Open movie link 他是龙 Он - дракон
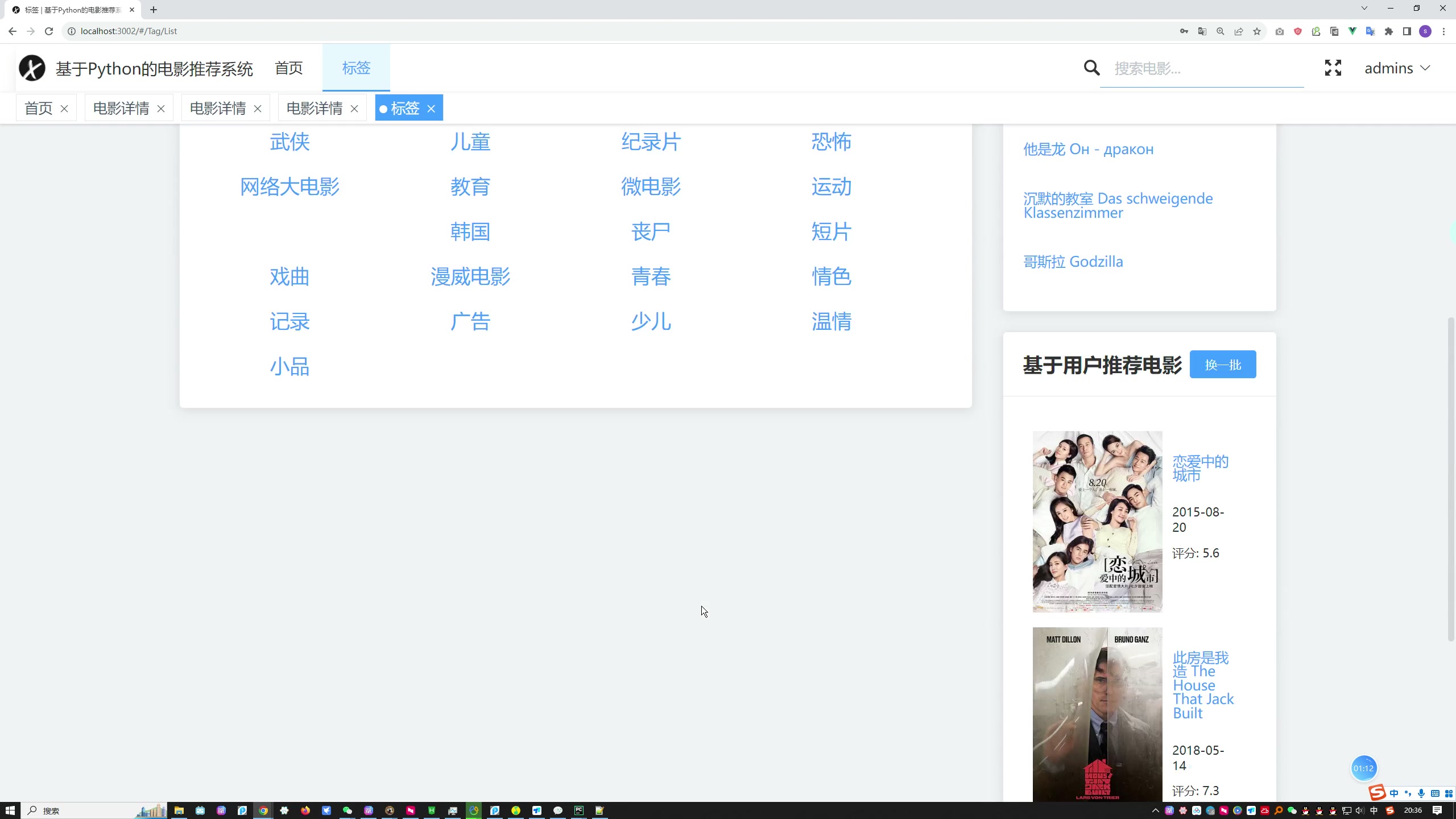The height and width of the screenshot is (819, 1456). 1089,149
